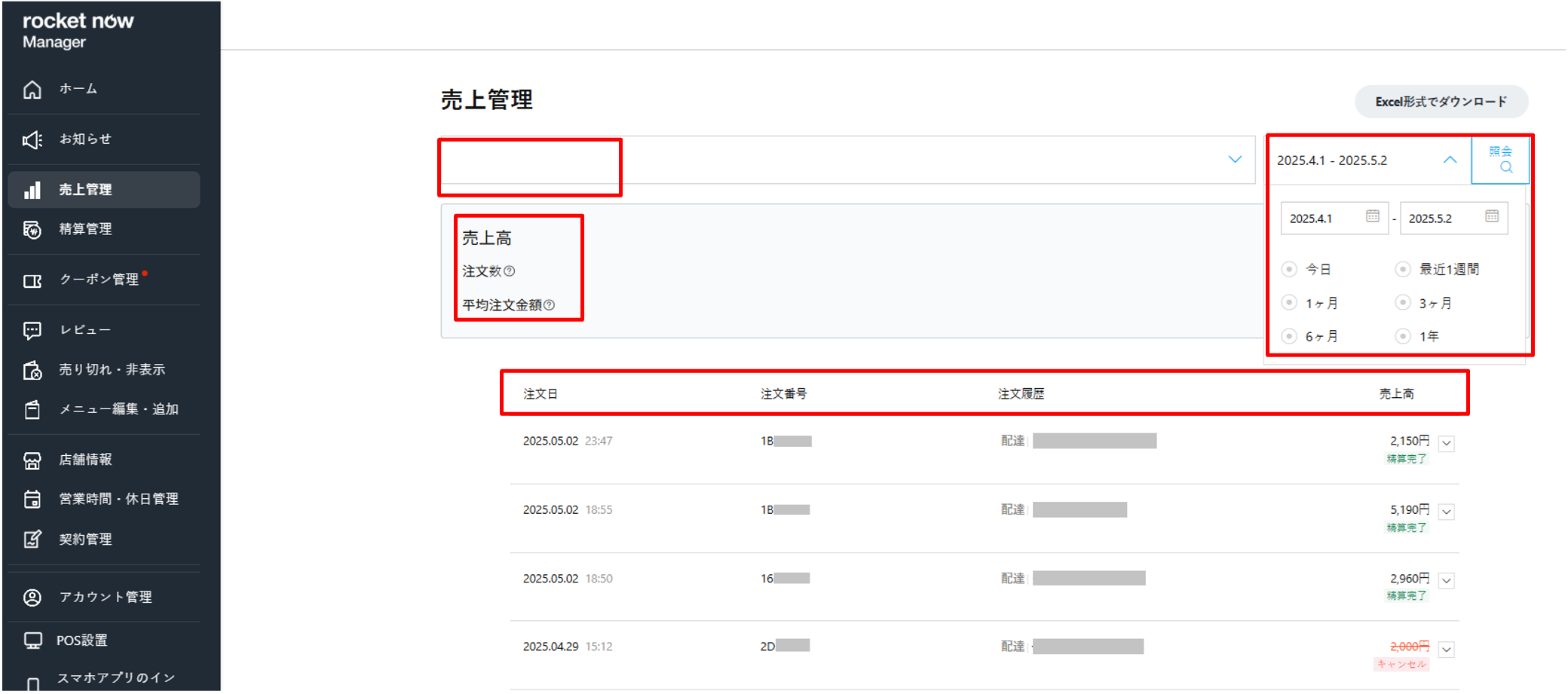Click the start date field 2025.4.1
This screenshot has height=694, width=1568.
pos(1334,219)
